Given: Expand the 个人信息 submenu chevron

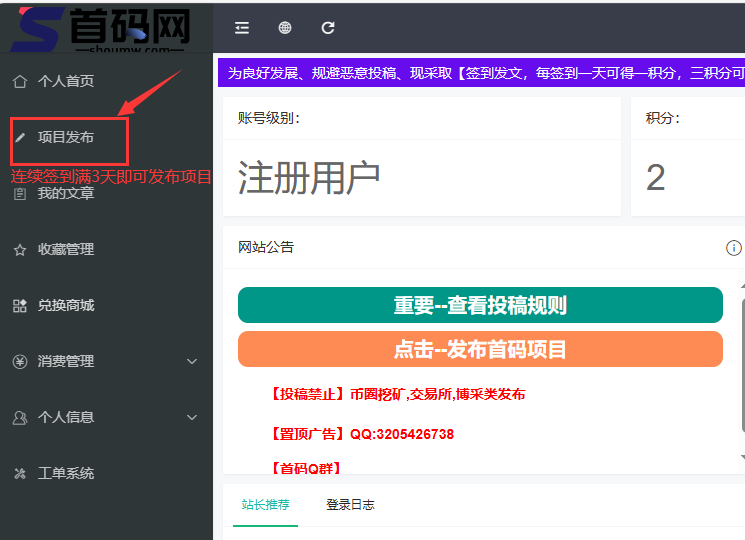Looking at the screenshot, I should (x=192, y=418).
